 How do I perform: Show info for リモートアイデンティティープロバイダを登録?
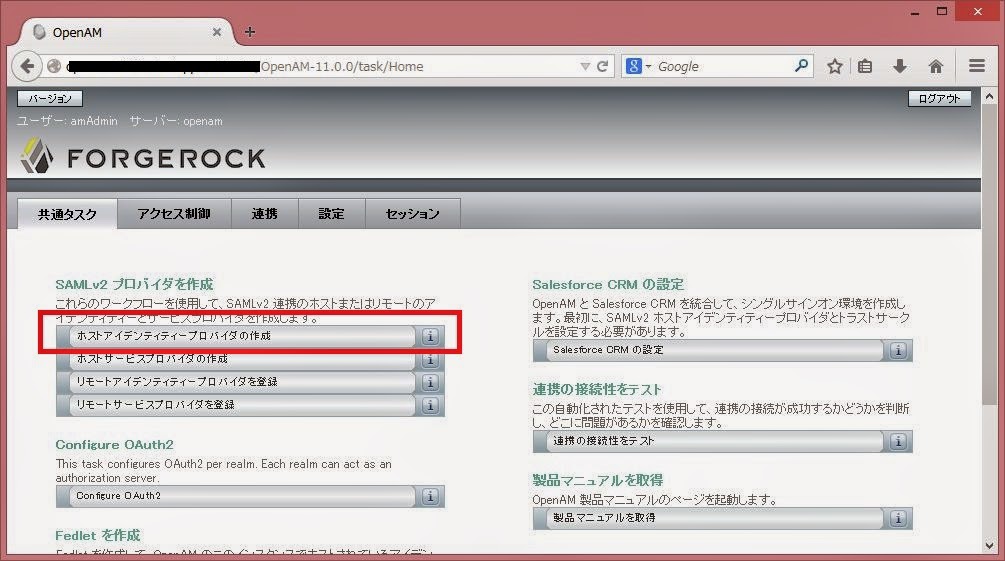431,382
